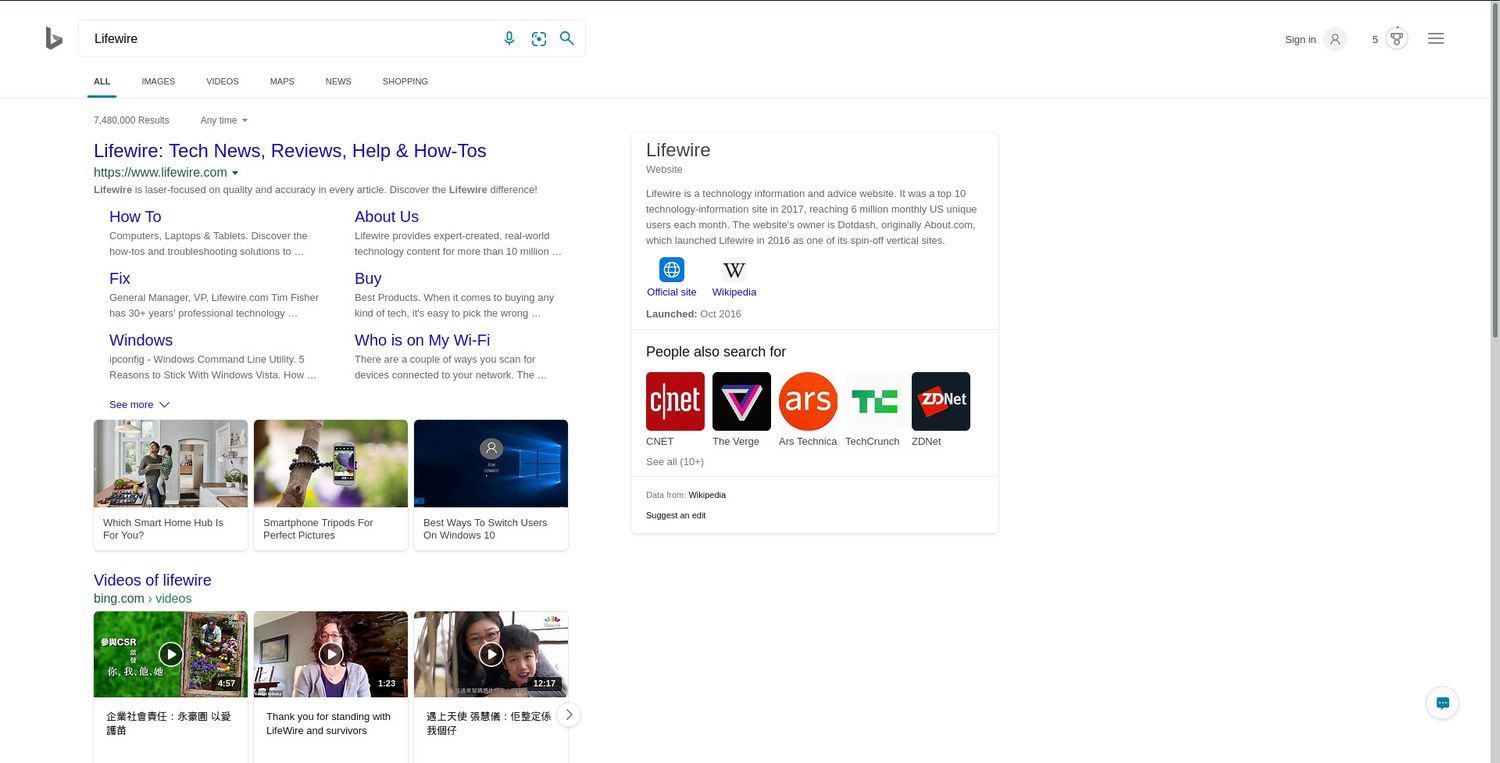Open the chat feedback bubble icon
The image size is (1500, 763).
tap(1442, 703)
